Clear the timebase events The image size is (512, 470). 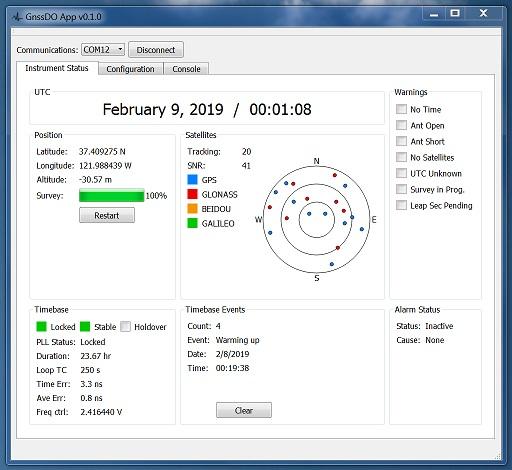pos(244,410)
